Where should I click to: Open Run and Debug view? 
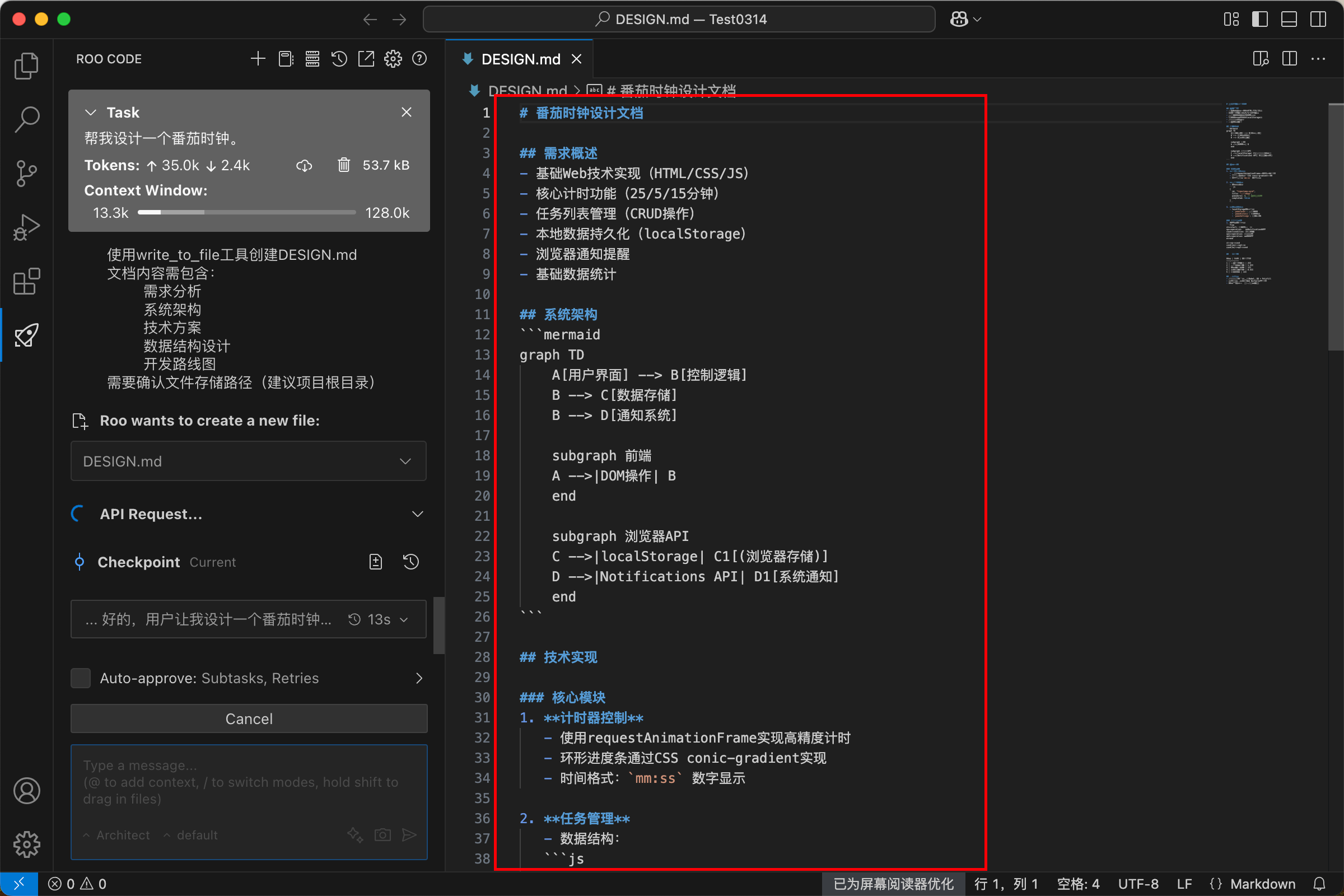(26, 227)
